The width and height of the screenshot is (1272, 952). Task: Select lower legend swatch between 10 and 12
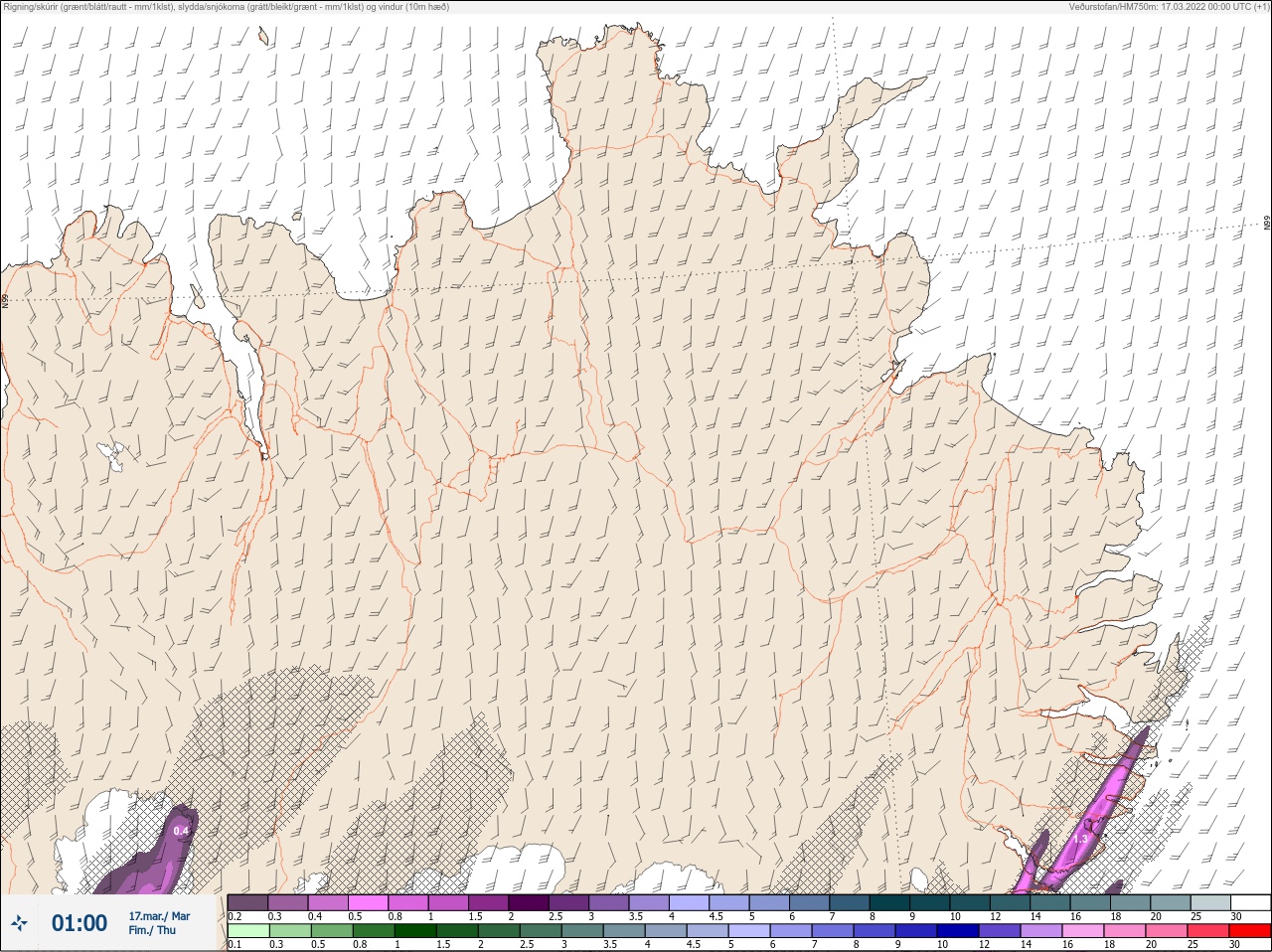pos(957,931)
